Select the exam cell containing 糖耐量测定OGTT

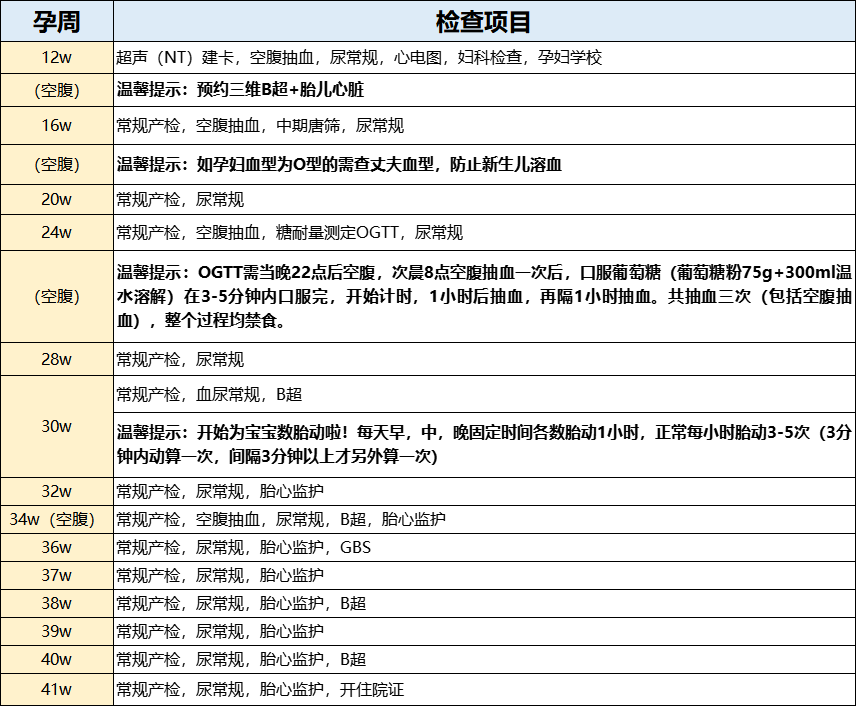pyautogui.click(x=290, y=233)
